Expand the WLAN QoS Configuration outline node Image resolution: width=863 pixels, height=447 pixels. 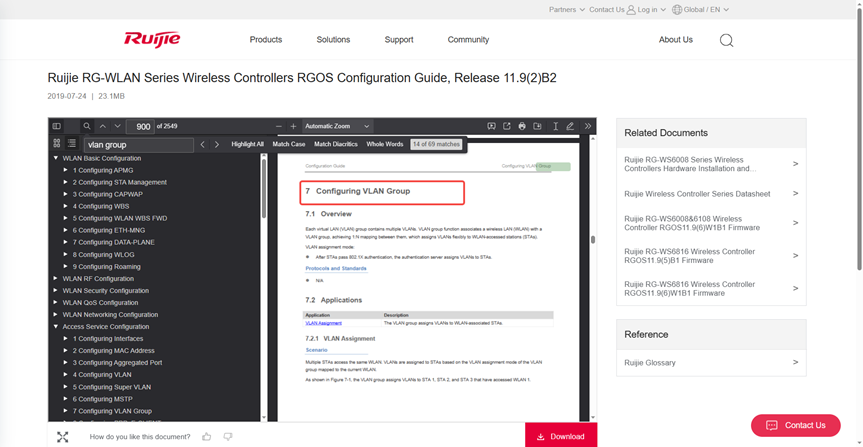(x=56, y=303)
